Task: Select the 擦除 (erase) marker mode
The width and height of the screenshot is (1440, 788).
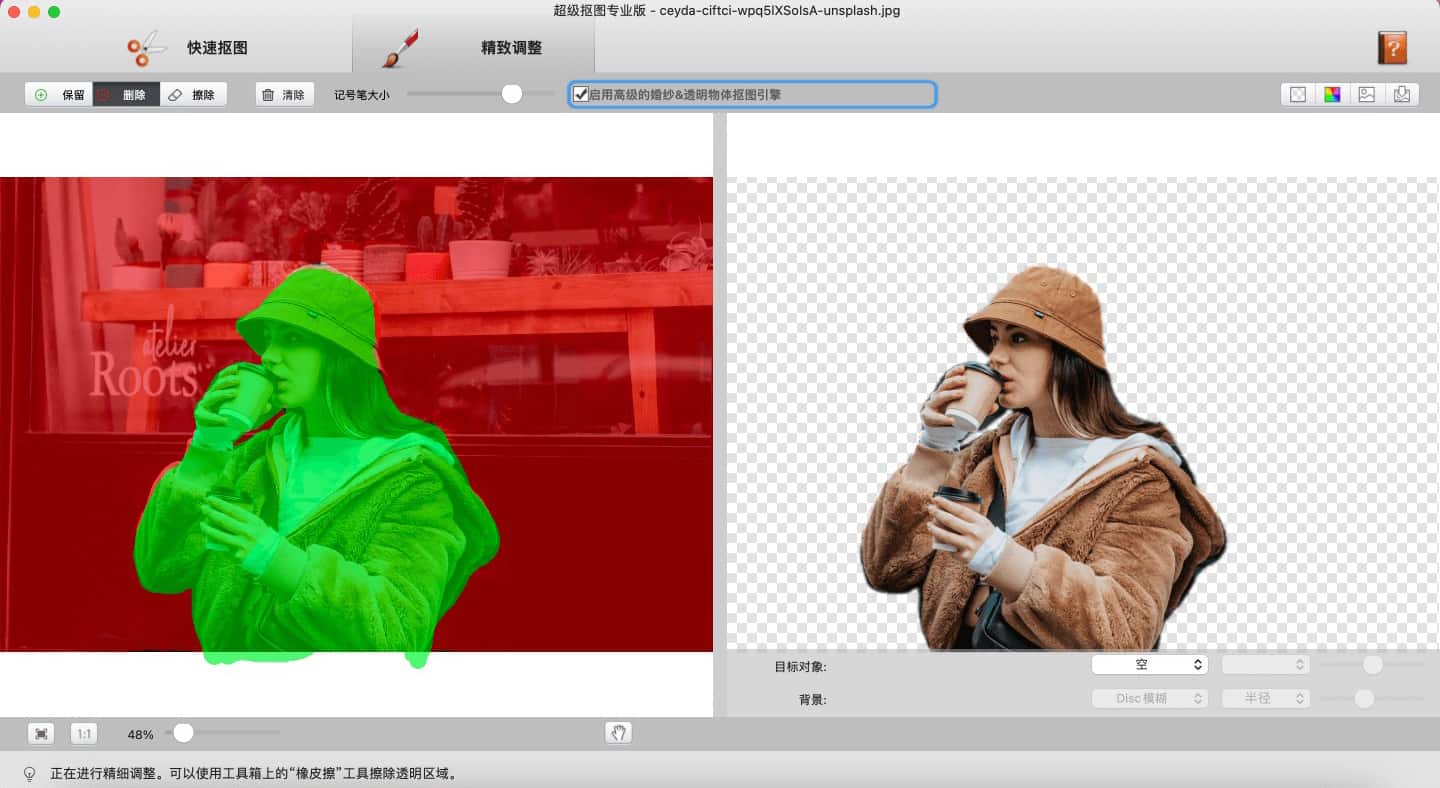Action: [x=193, y=95]
